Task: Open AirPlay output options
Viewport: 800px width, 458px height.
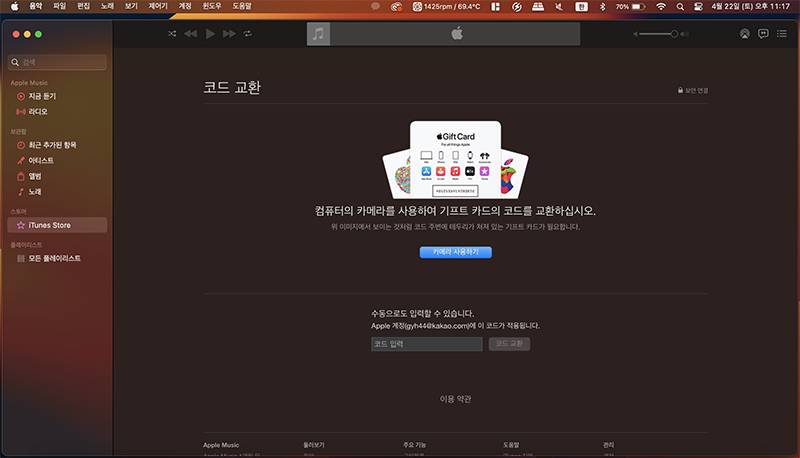Action: pyautogui.click(x=745, y=34)
